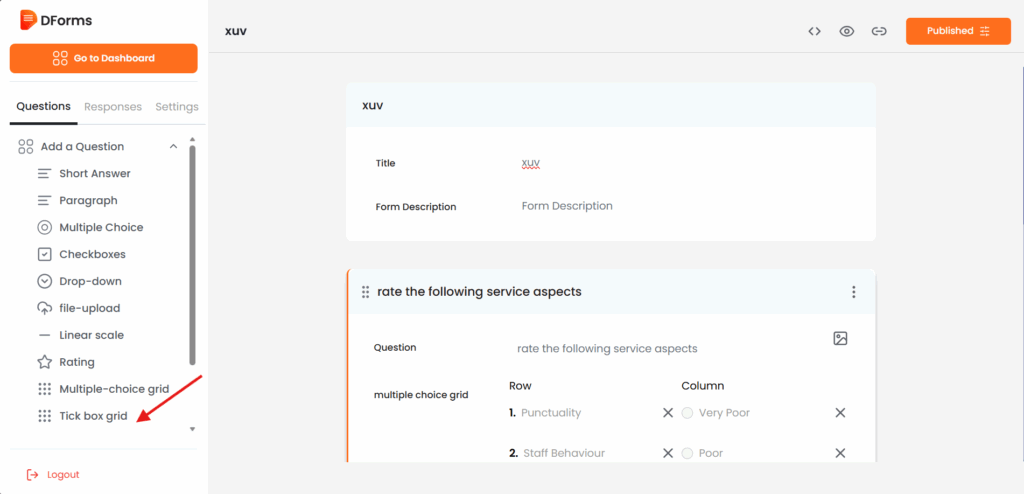Delete the Very Poor column option
This screenshot has height=494, width=1024.
point(840,413)
